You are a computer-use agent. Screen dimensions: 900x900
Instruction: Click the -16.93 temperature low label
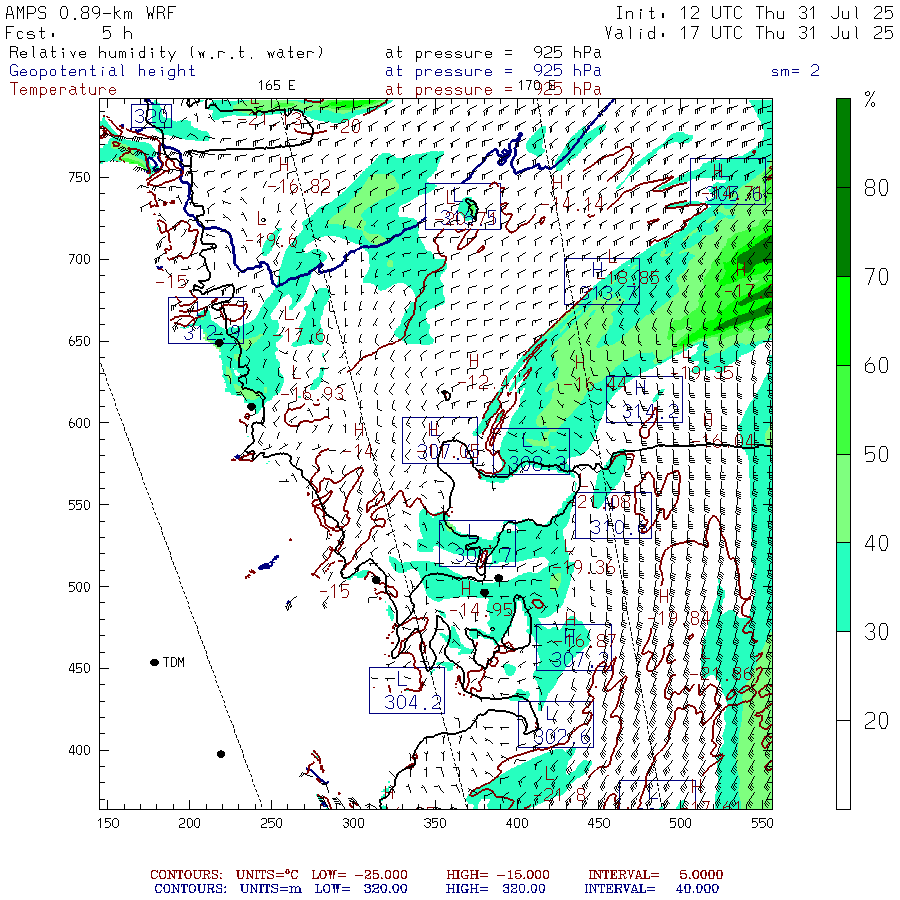(x=313, y=393)
